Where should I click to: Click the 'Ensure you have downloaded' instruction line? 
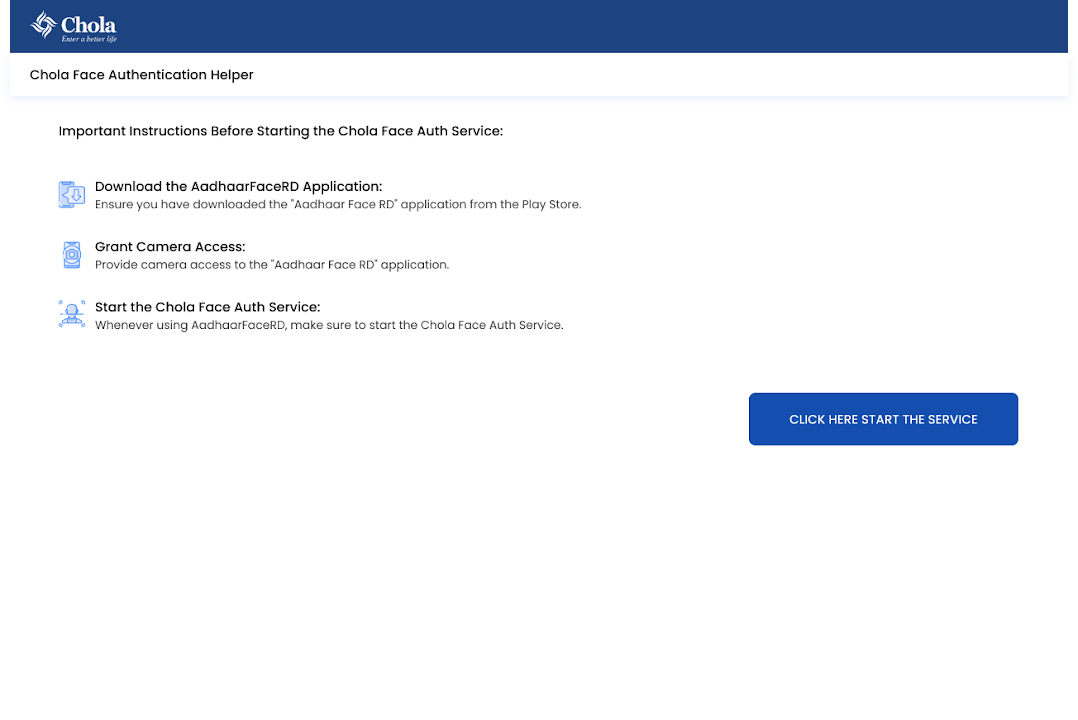click(x=337, y=204)
